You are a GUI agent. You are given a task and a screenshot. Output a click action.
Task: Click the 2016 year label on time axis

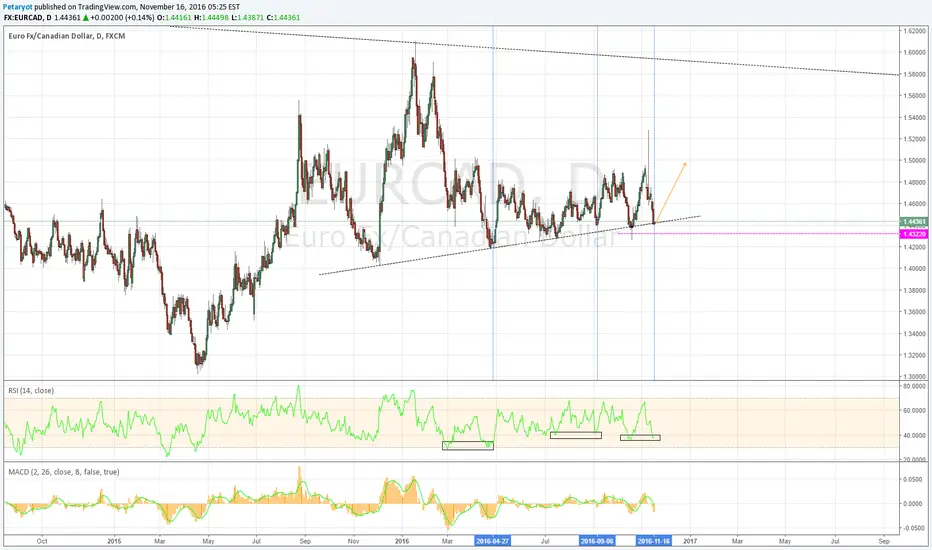pos(402,541)
